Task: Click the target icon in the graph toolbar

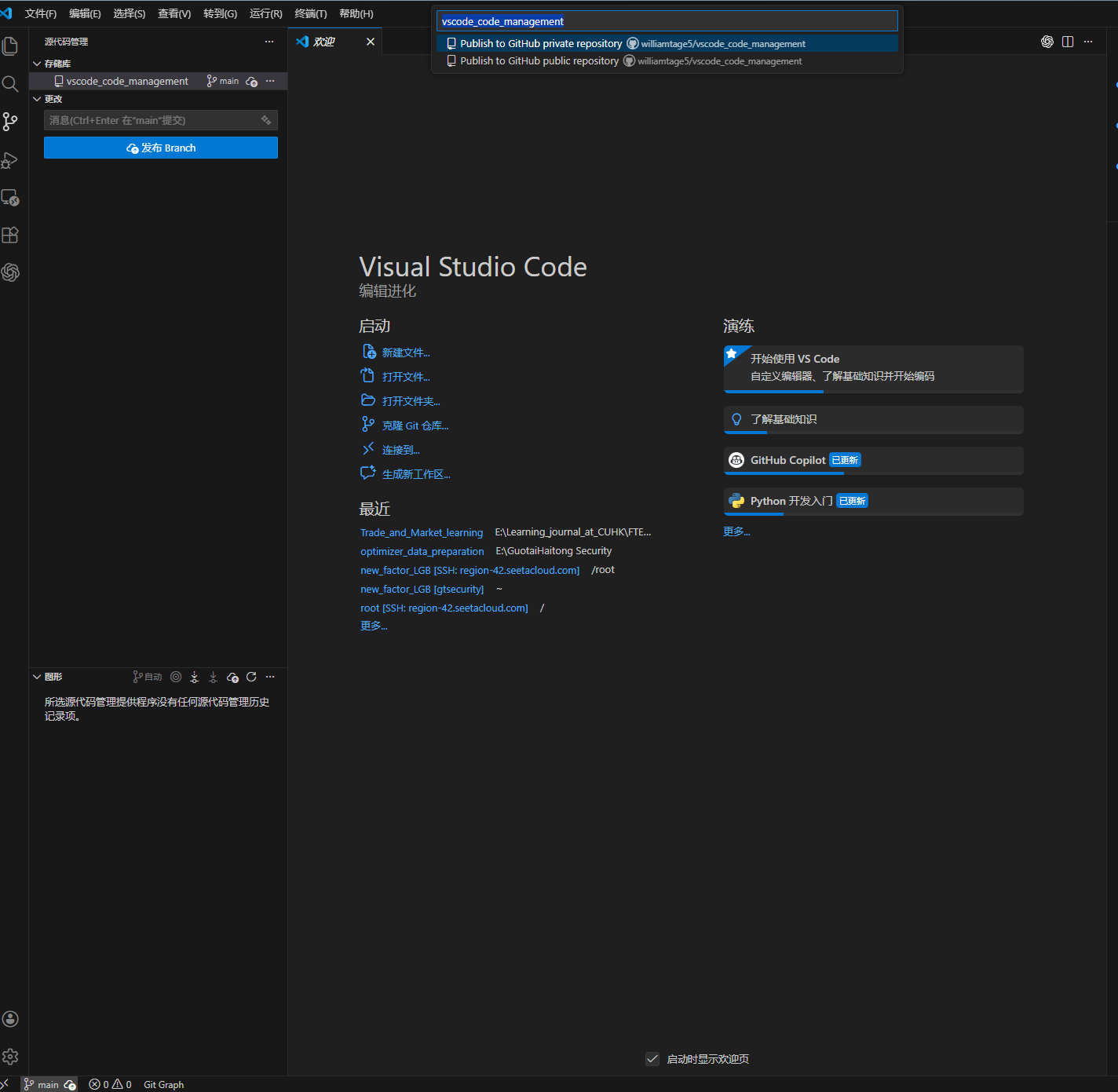Action: tap(176, 677)
